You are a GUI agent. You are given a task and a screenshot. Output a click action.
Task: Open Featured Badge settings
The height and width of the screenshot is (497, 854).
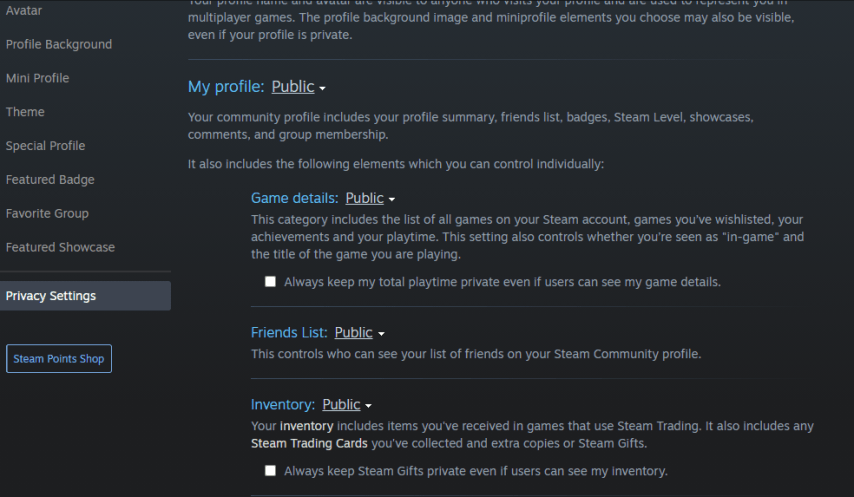tap(50, 180)
